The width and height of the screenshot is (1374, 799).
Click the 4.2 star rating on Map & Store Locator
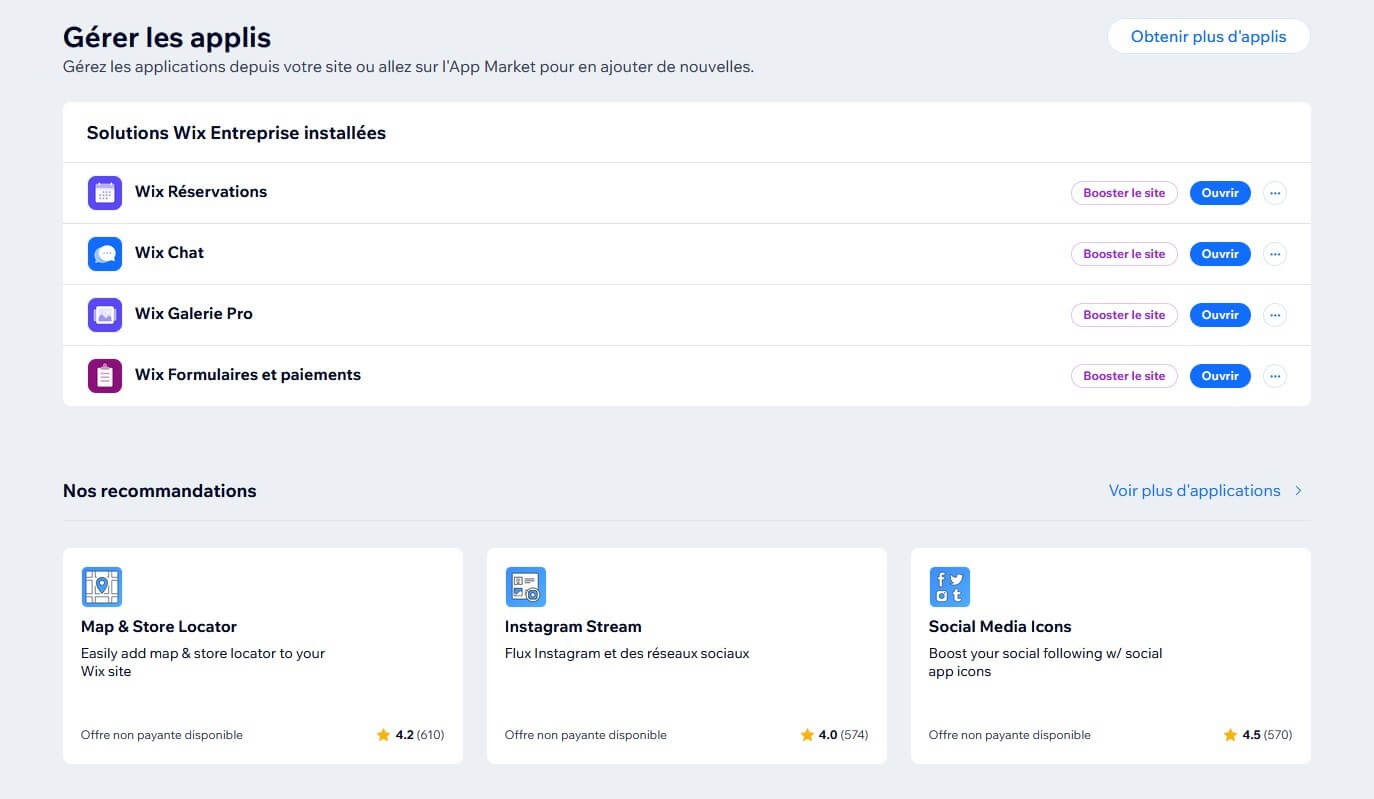click(410, 735)
